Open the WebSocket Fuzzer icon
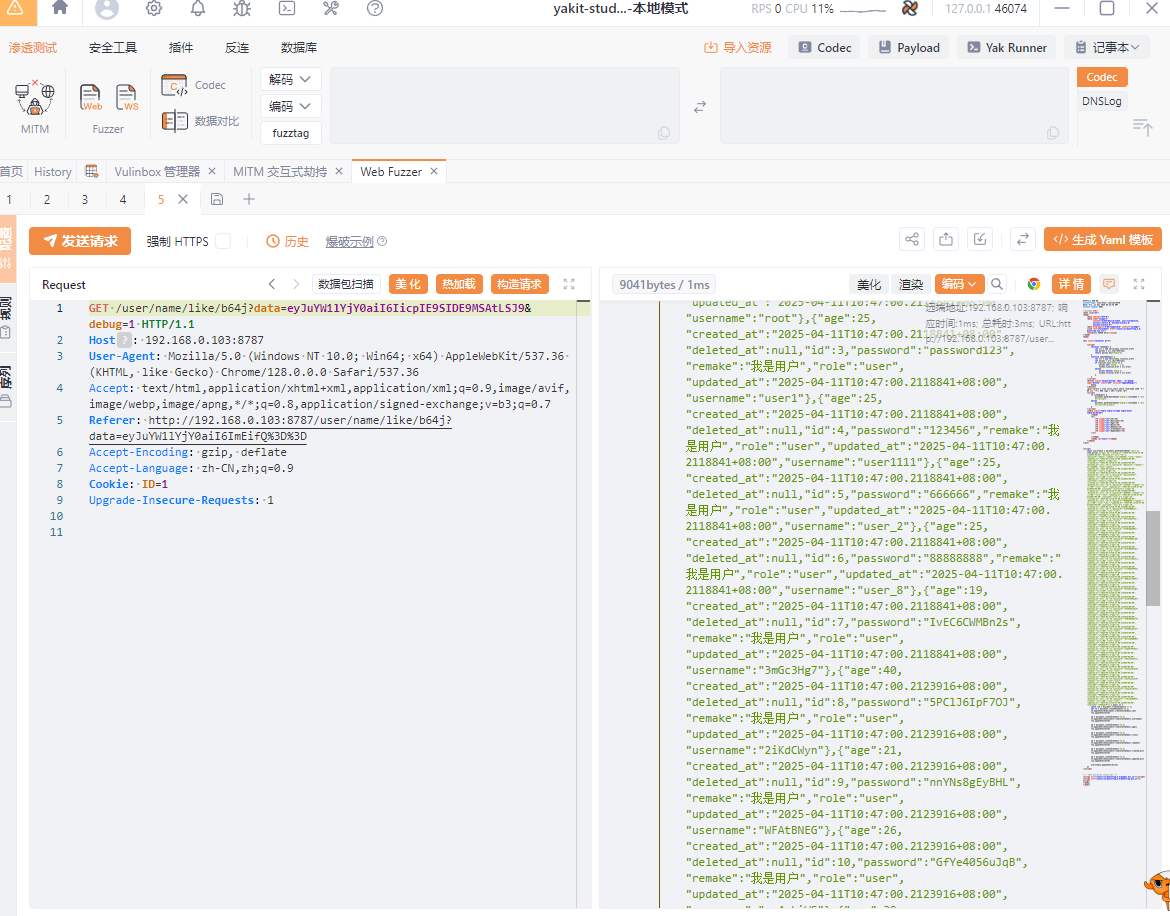The height and width of the screenshot is (916, 1170). pos(127,97)
